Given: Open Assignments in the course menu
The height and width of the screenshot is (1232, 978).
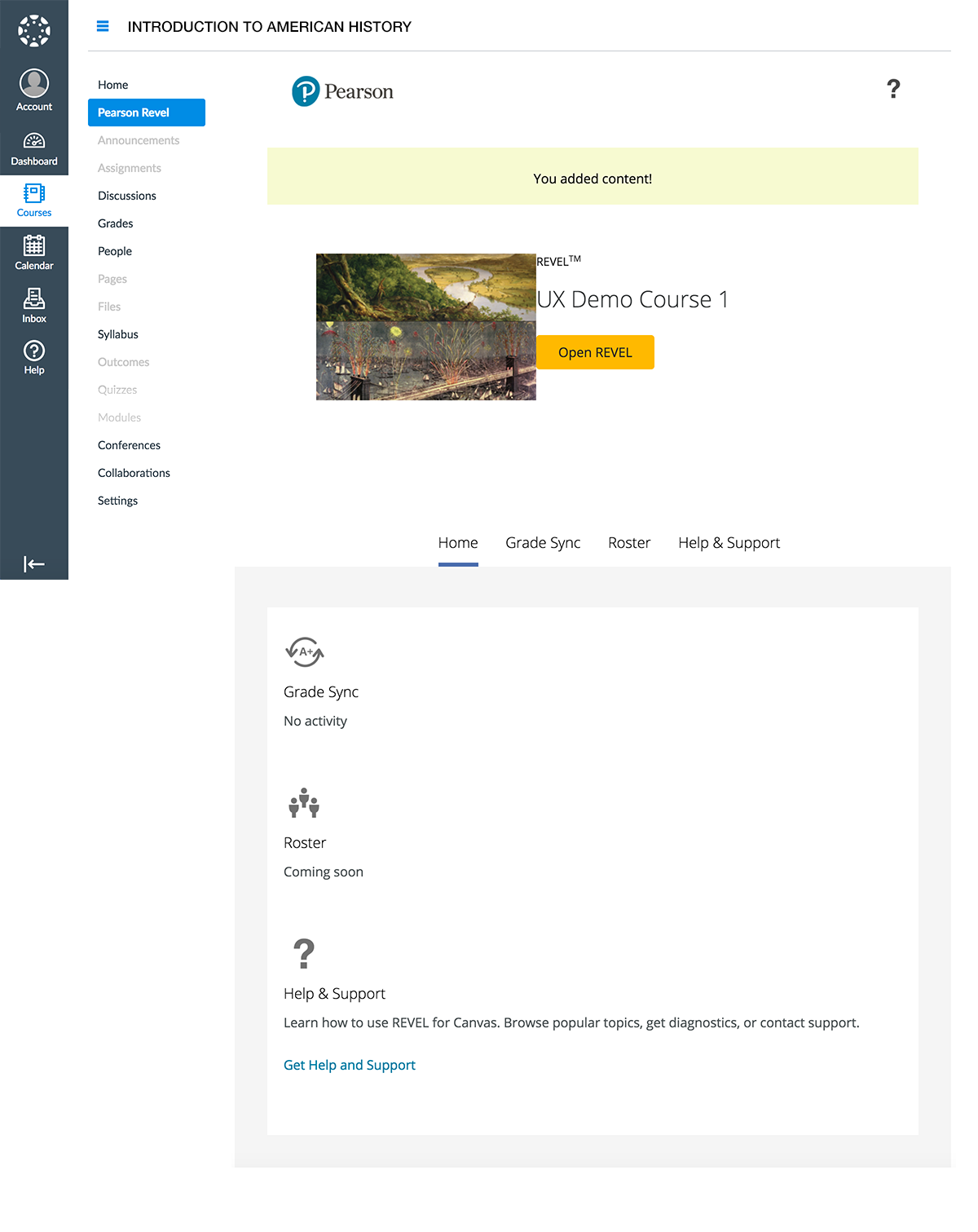Looking at the screenshot, I should click(x=130, y=168).
